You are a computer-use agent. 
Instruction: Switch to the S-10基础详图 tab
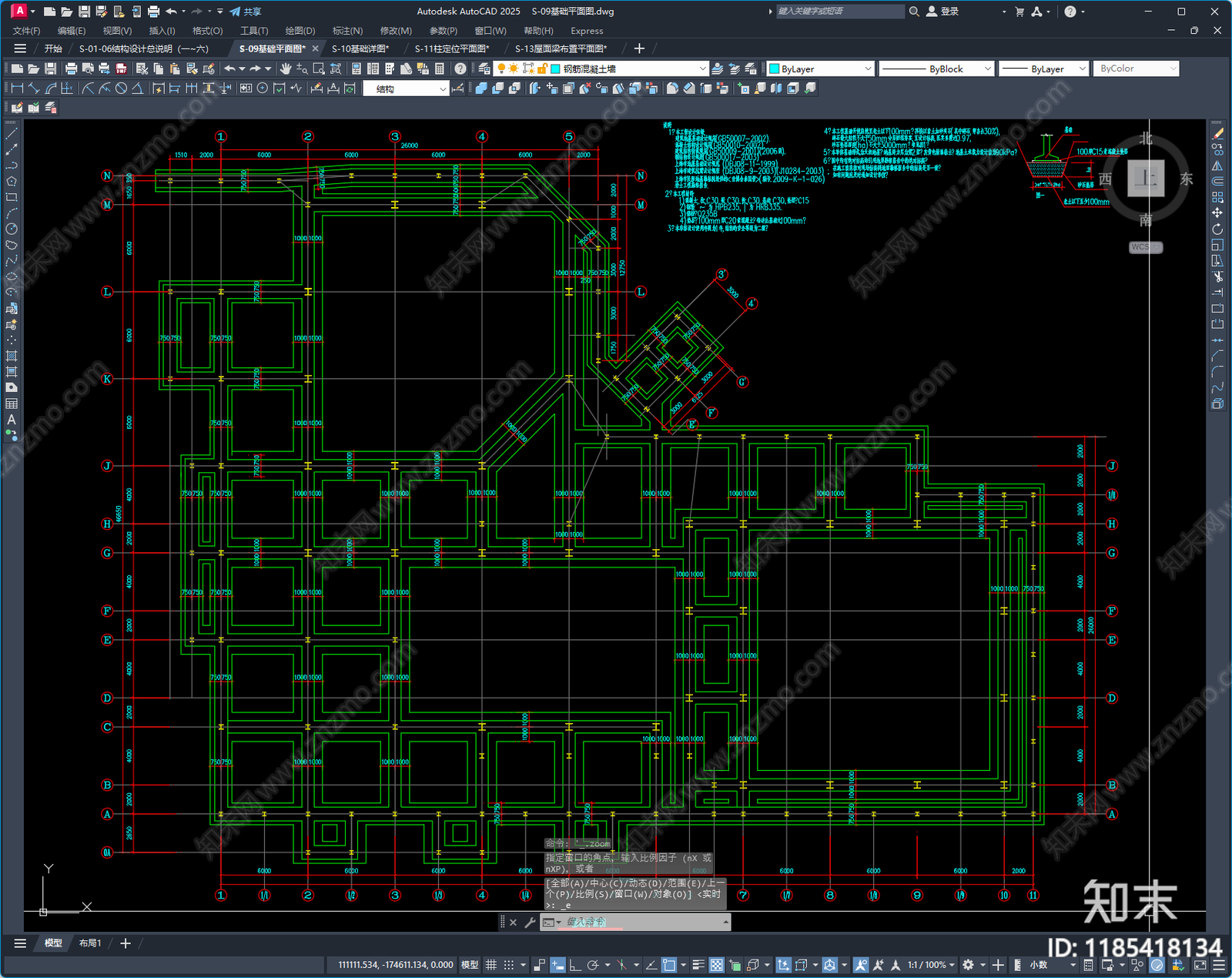click(360, 49)
